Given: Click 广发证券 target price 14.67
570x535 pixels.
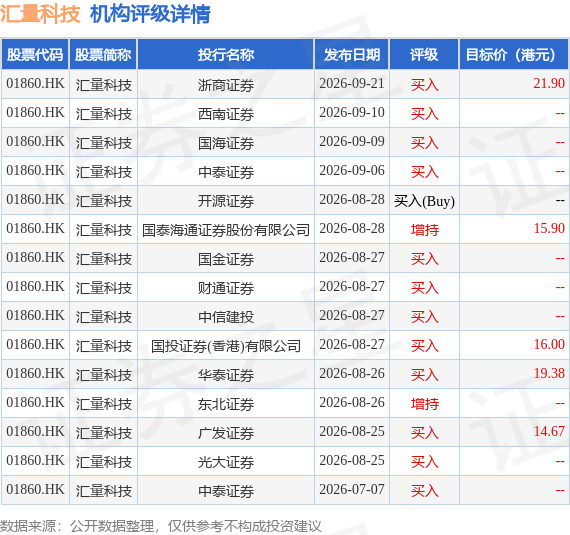Looking at the screenshot, I should point(549,432).
